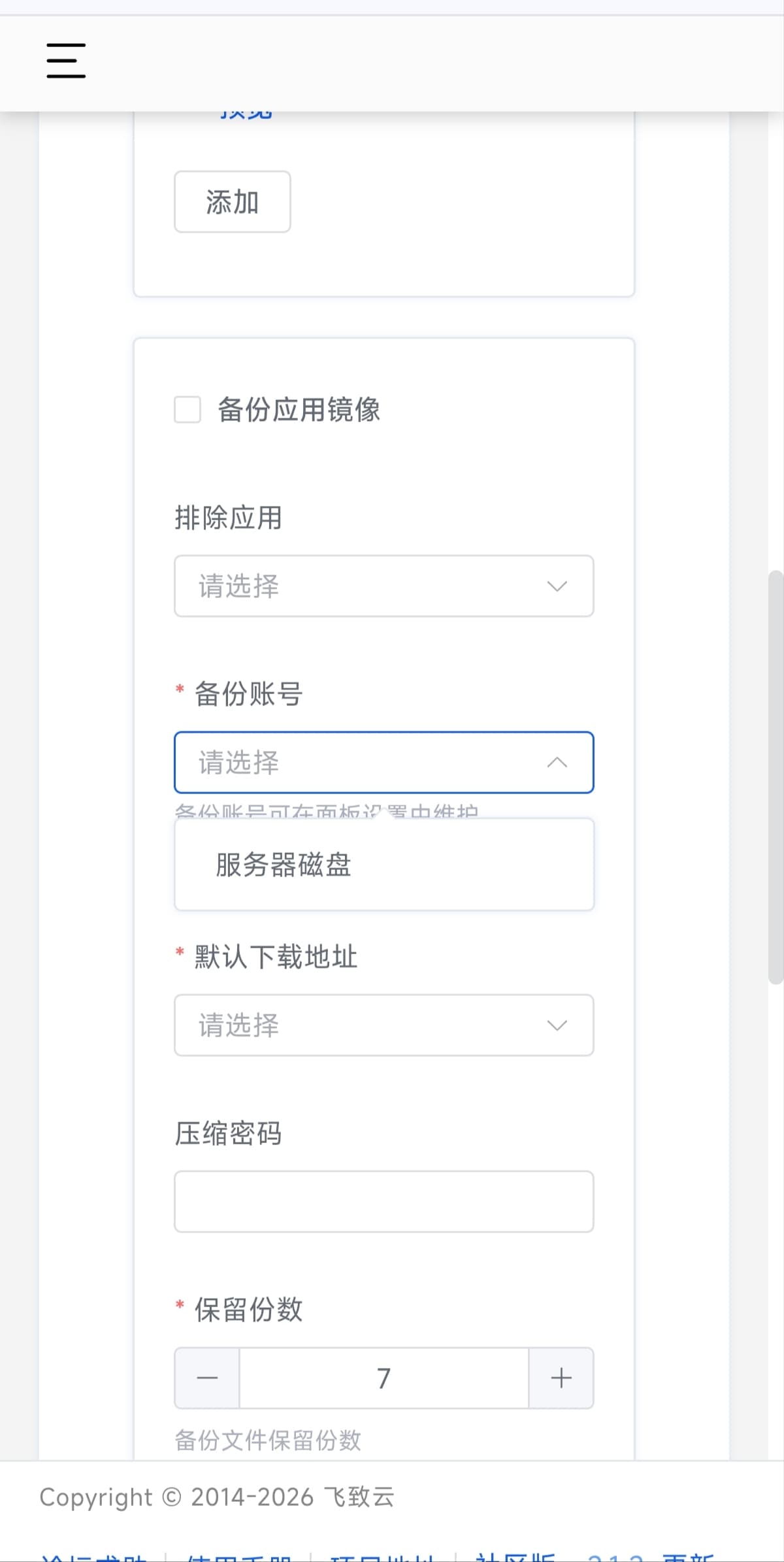Viewport: 784px width, 1562px height.
Task: Click the 添加 button
Action: (233, 202)
